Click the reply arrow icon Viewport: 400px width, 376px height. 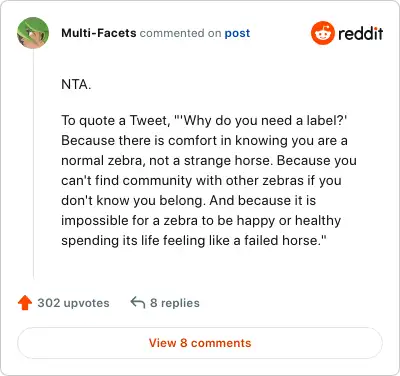point(138,302)
